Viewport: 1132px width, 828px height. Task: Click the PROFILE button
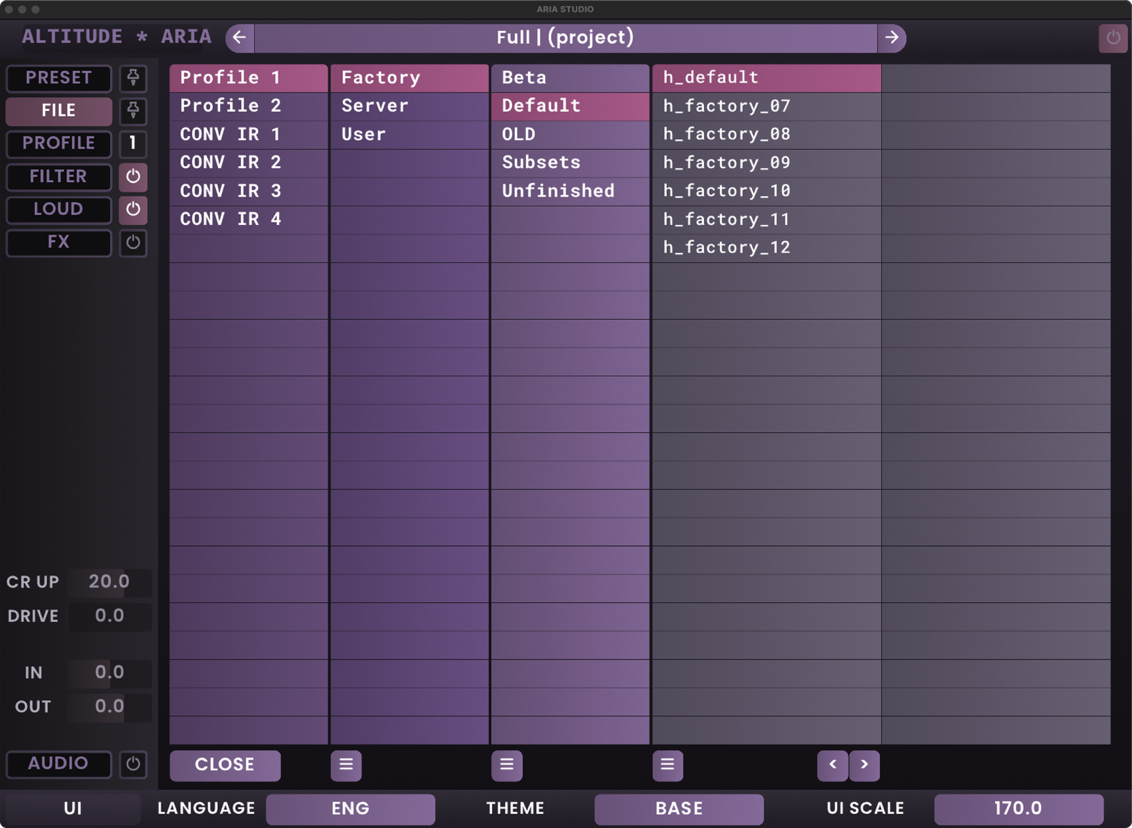tap(59, 144)
